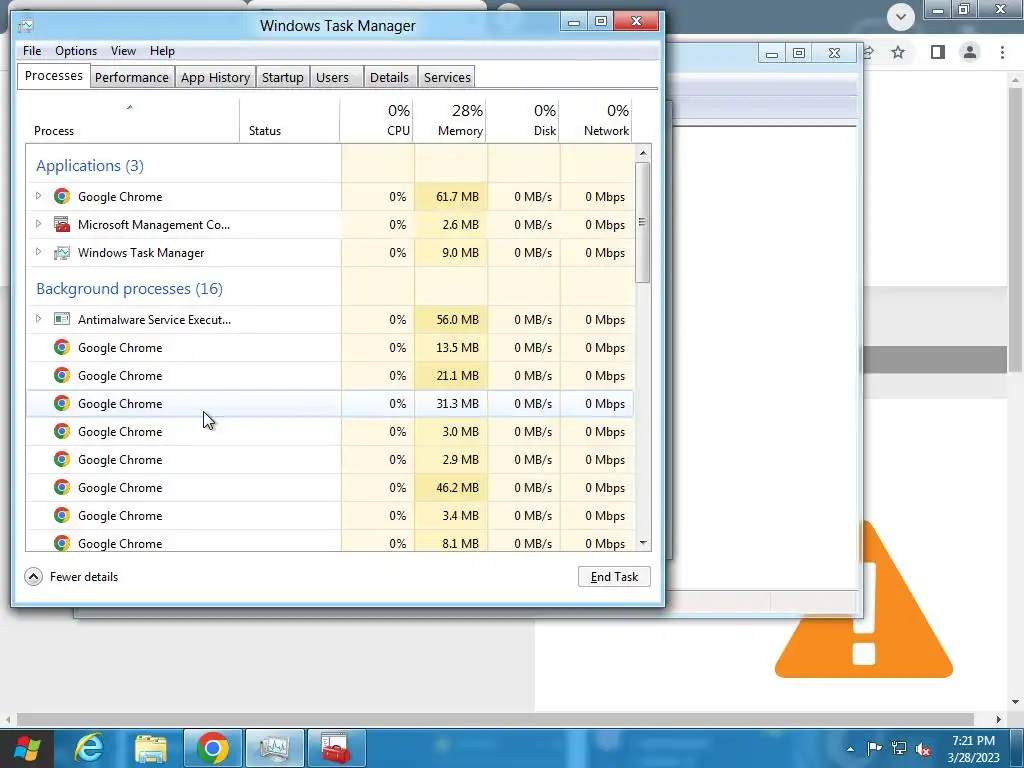The image size is (1024, 768).
Task: Open Internet Explorer from the taskbar
Action: 89,748
